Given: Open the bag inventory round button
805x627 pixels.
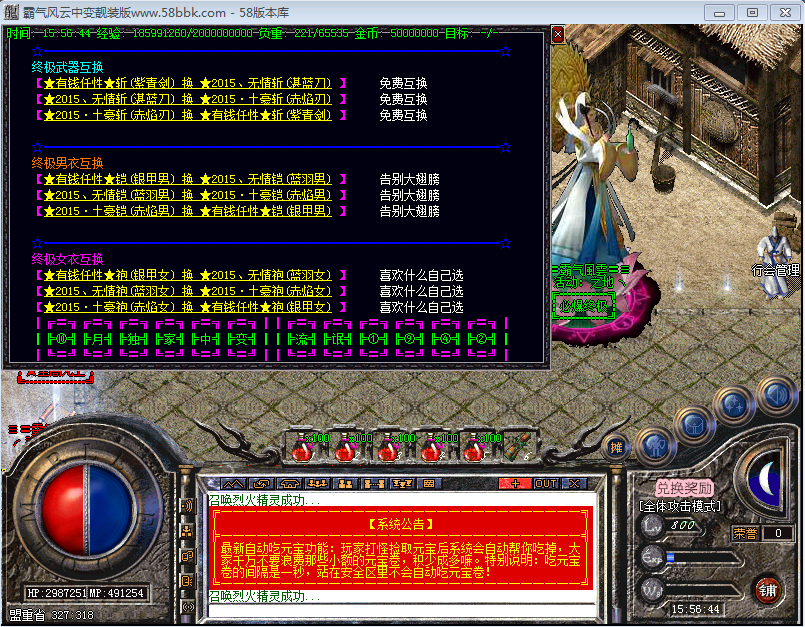Looking at the screenshot, I should coord(694,425).
